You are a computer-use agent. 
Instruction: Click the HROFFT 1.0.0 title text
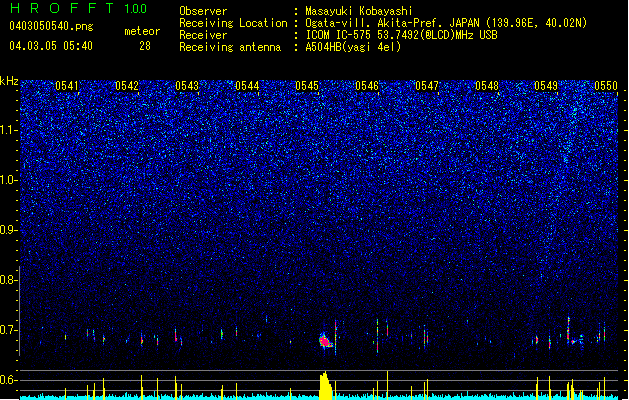point(78,8)
